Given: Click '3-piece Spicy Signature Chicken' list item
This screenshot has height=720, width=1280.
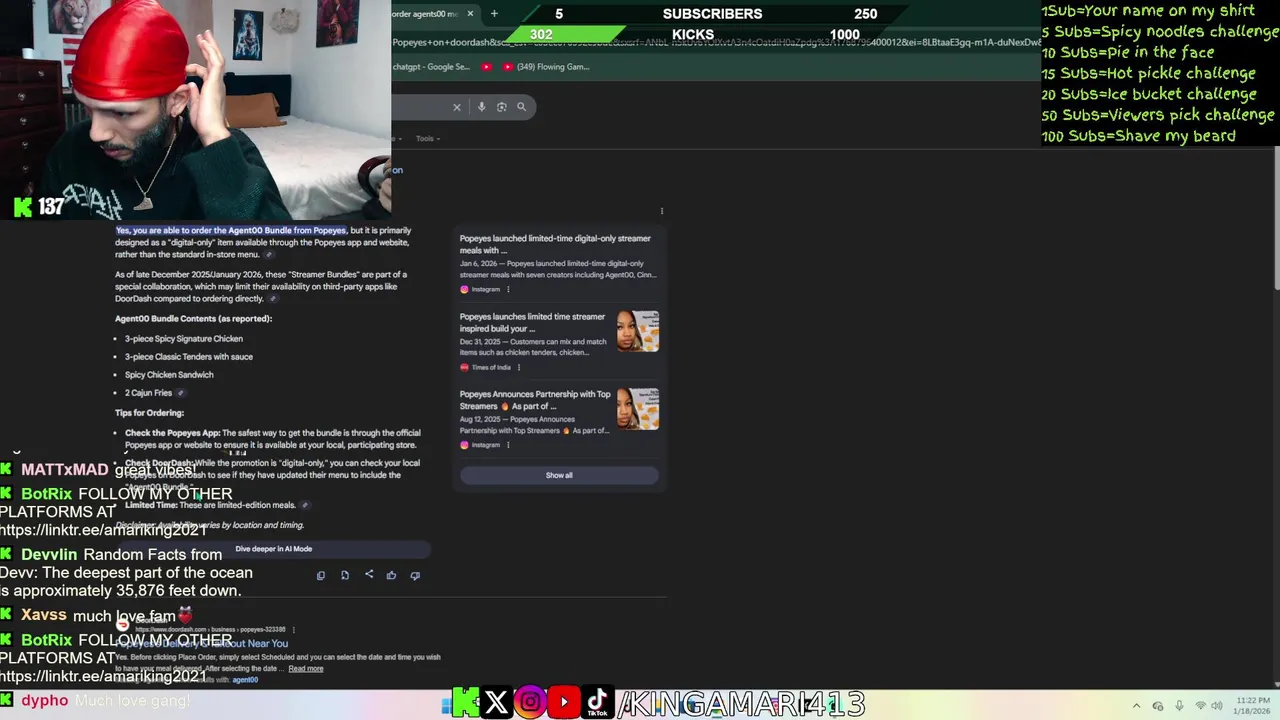Looking at the screenshot, I should tap(184, 339).
